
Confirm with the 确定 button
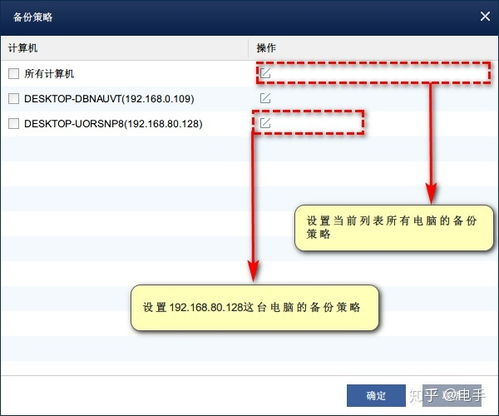(x=376, y=396)
